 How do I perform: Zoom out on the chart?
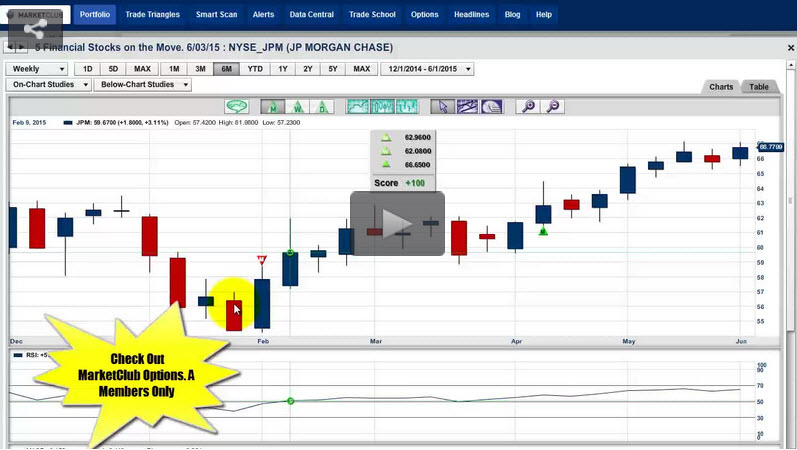click(x=553, y=106)
